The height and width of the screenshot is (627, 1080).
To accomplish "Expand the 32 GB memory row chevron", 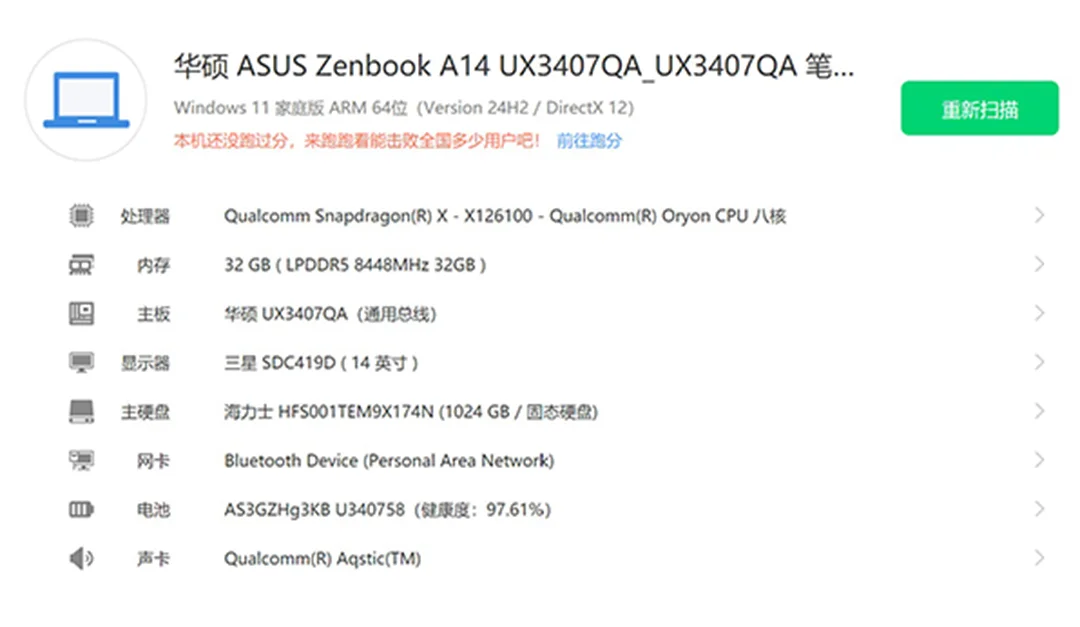I will pos(1040,265).
